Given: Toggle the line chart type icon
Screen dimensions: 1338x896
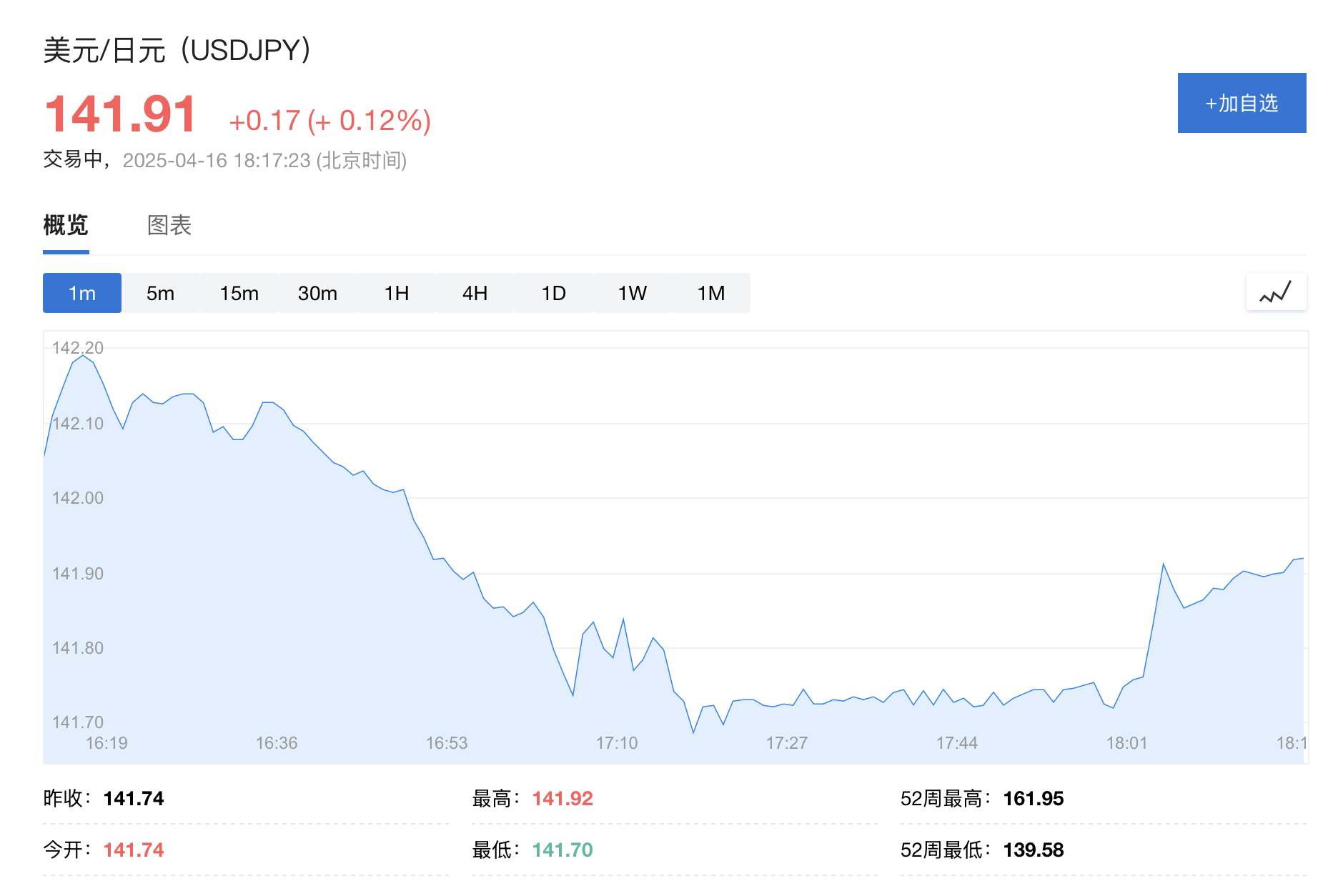Looking at the screenshot, I should [1276, 292].
